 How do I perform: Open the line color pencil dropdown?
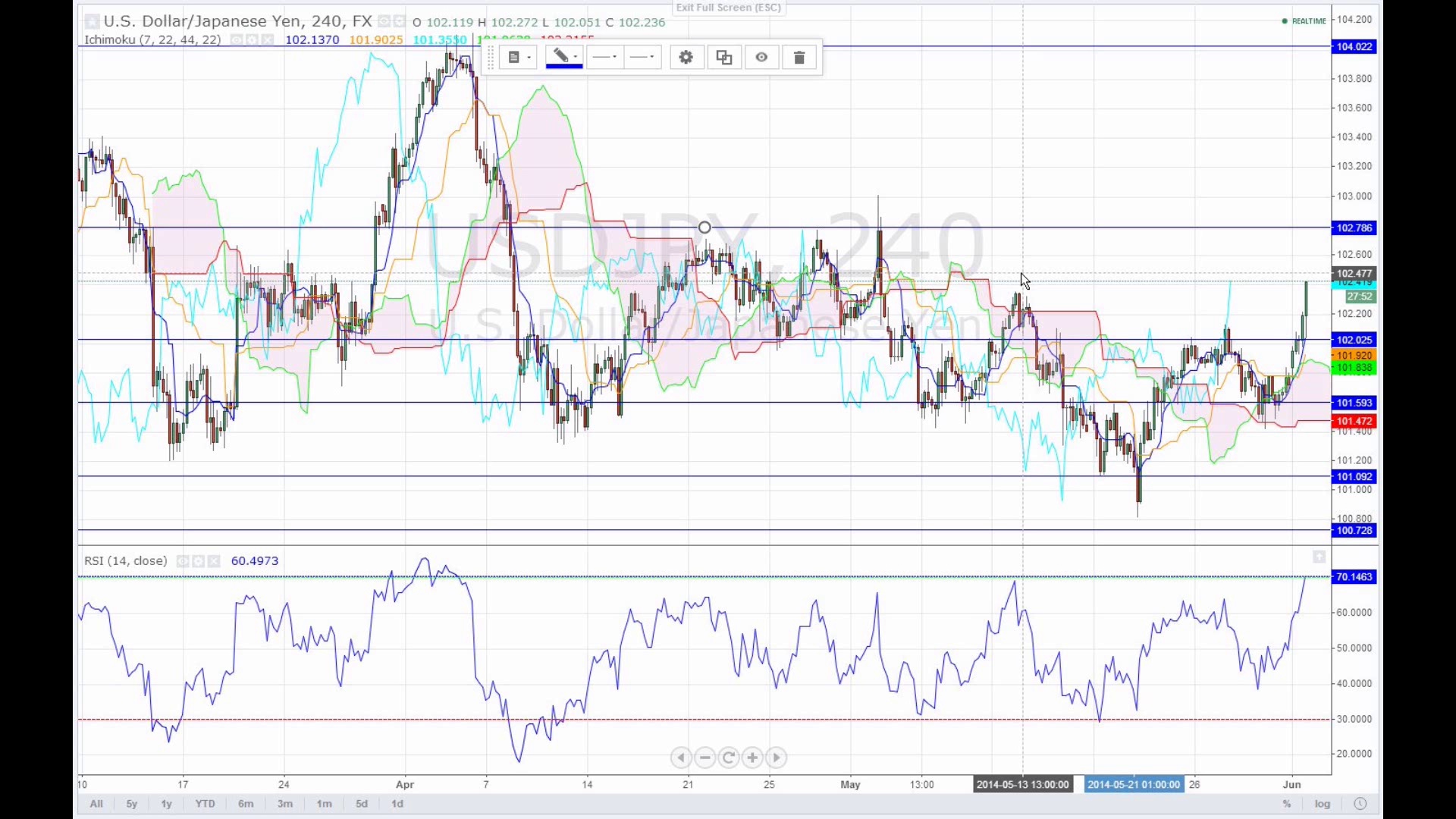(x=564, y=56)
